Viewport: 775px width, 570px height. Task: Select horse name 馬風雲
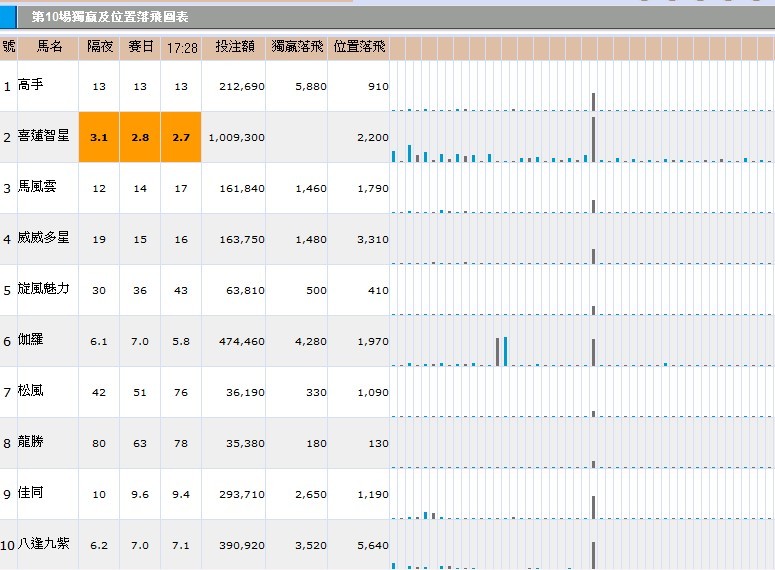pyautogui.click(x=37, y=186)
